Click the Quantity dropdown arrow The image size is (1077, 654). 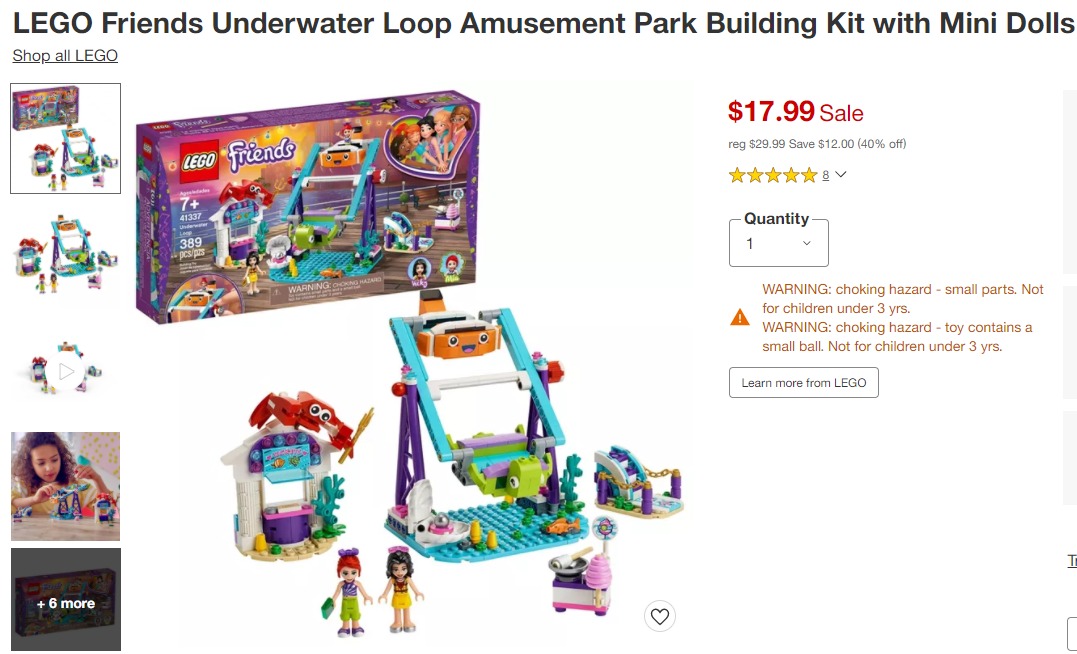point(807,243)
